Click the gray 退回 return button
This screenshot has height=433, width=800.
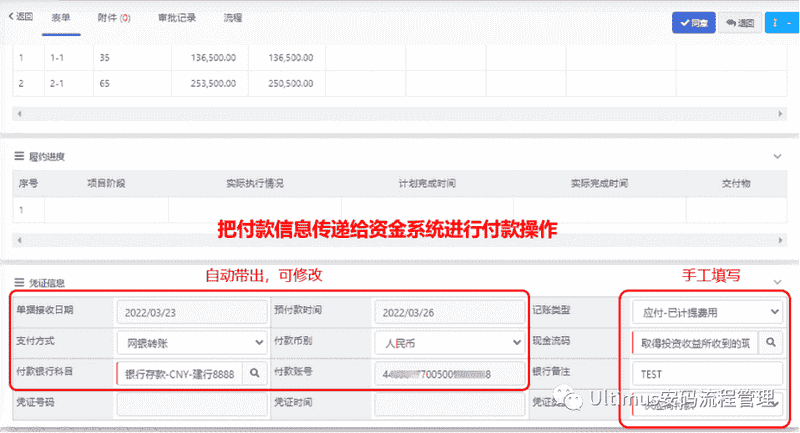(x=740, y=22)
